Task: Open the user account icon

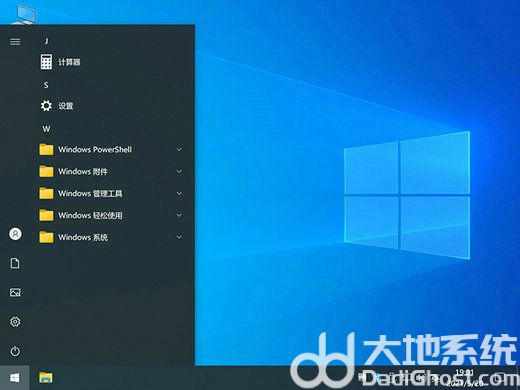Action: click(15, 234)
